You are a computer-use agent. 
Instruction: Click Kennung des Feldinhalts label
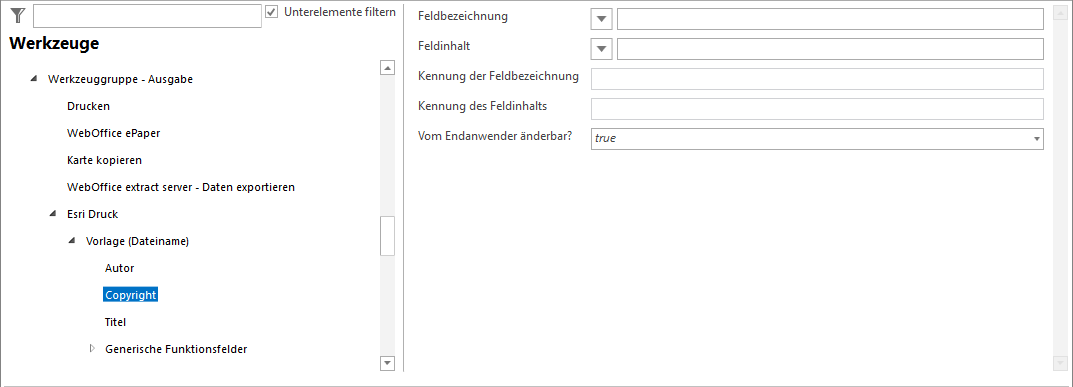(x=482, y=106)
